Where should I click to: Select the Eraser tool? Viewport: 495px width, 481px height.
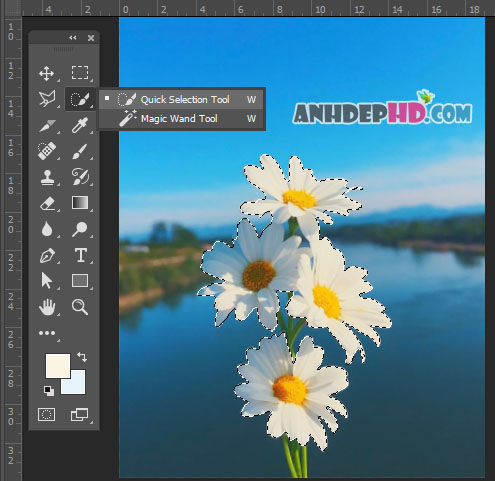[x=47, y=203]
